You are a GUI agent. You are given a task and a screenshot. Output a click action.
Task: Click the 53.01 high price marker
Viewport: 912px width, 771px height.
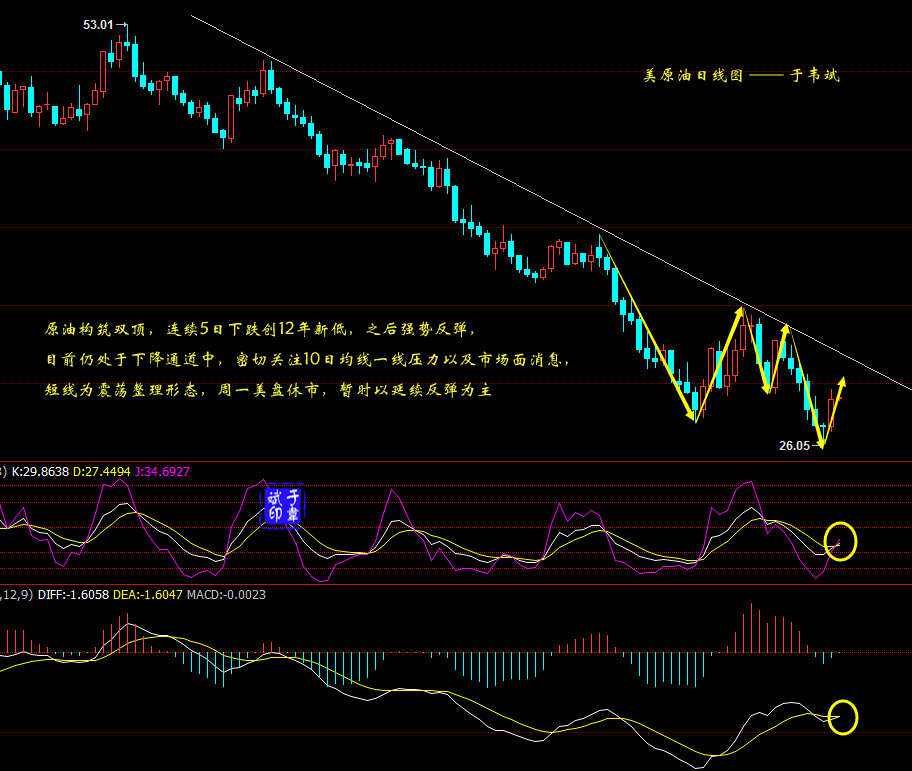pos(98,25)
